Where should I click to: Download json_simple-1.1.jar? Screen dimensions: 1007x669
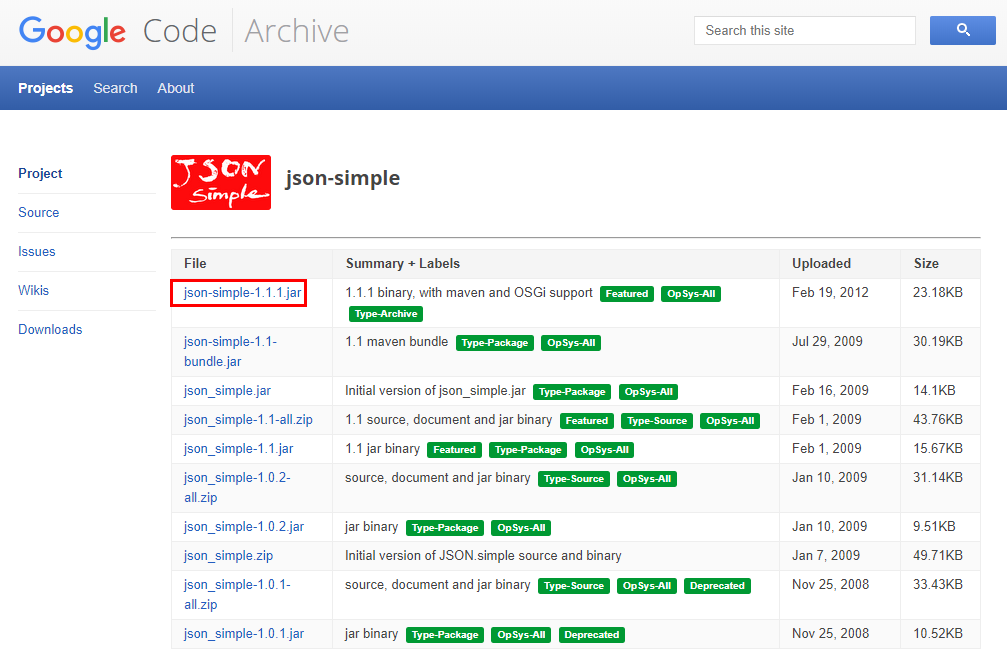pyautogui.click(x=238, y=448)
